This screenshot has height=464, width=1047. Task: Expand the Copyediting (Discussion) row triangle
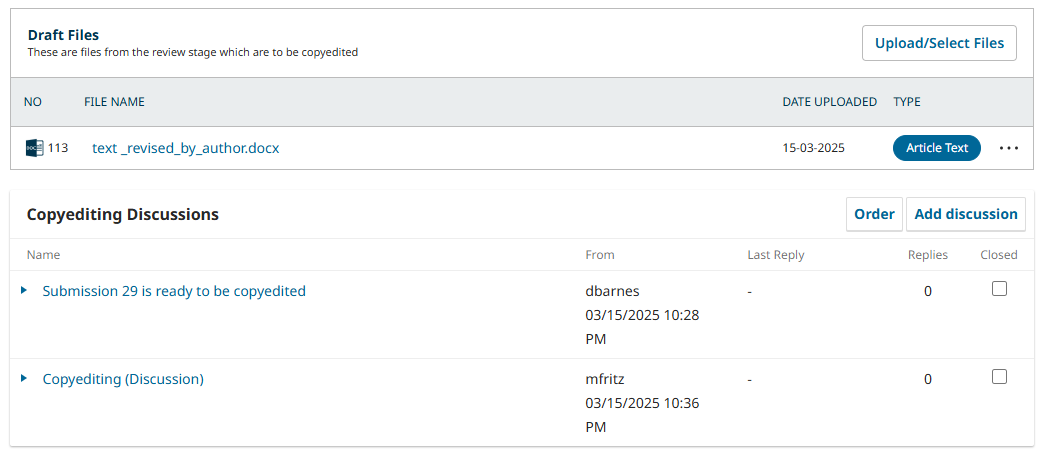(x=24, y=379)
